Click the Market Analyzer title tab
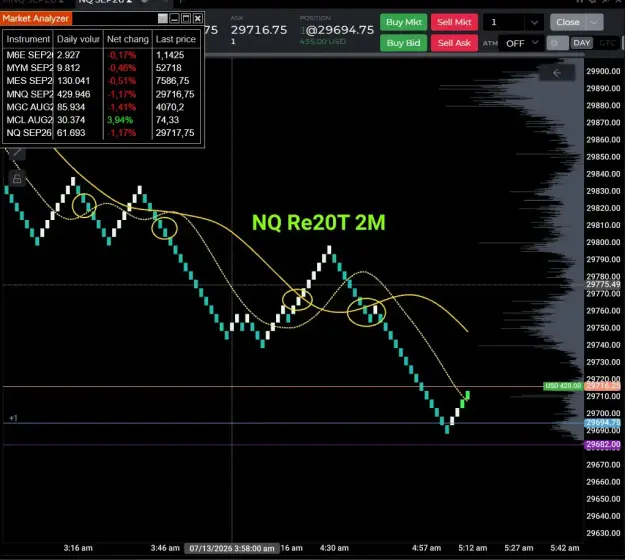The height and width of the screenshot is (560, 625). tap(35, 18)
